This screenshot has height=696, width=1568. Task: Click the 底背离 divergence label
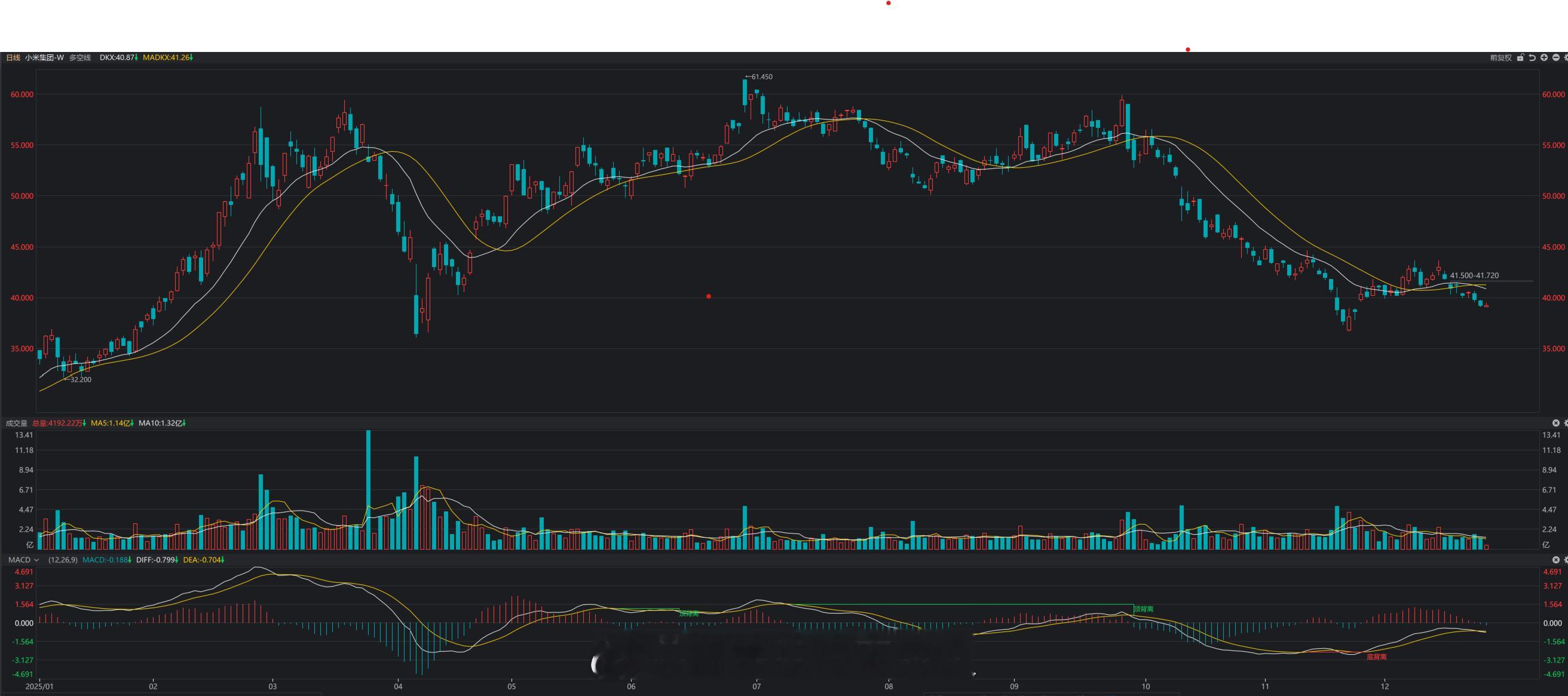coord(1376,657)
